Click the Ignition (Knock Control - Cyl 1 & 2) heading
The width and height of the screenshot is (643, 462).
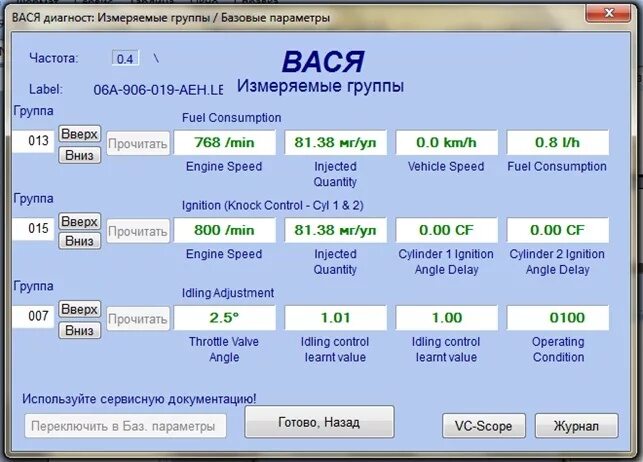[273, 205]
